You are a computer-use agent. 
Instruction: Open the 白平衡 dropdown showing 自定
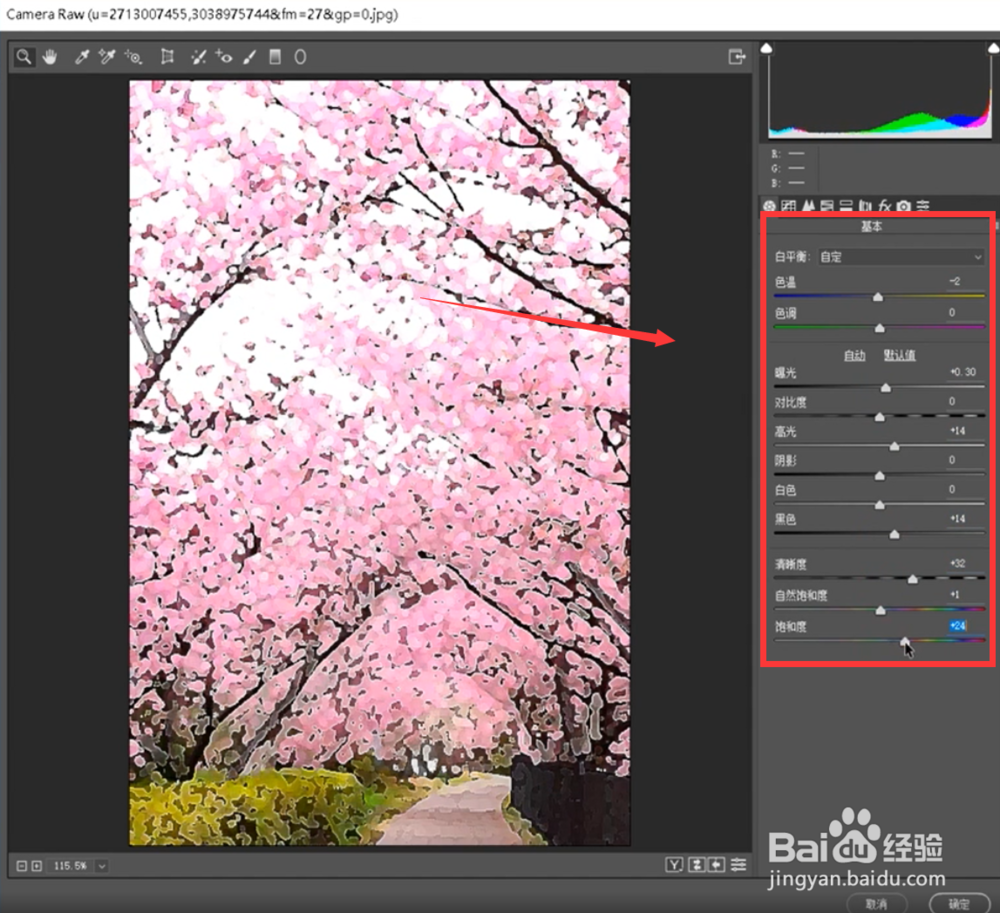(901, 257)
